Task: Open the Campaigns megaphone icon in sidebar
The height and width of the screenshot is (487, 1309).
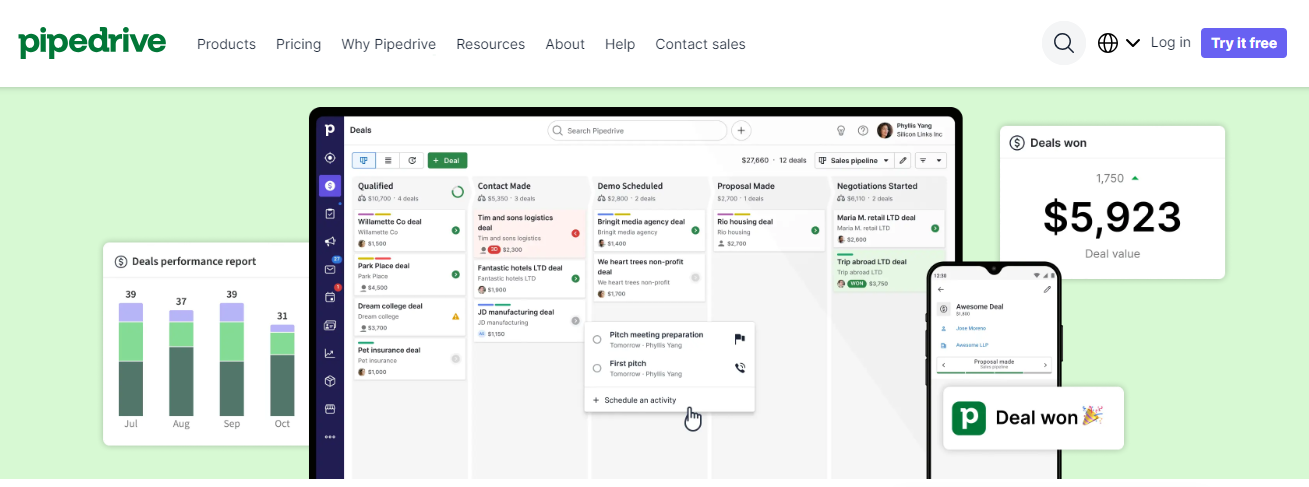Action: click(330, 241)
